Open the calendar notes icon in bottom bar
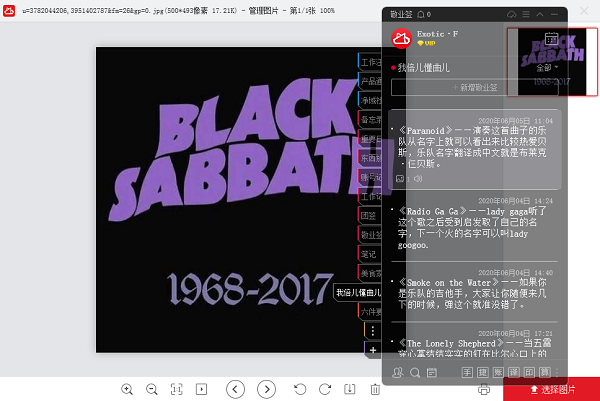Viewport: 600px width, 401px height. (x=432, y=372)
